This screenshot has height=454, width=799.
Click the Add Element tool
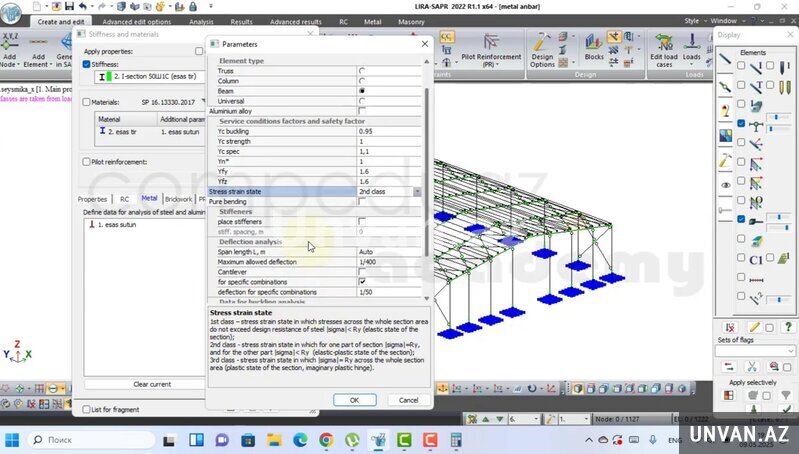[38, 50]
